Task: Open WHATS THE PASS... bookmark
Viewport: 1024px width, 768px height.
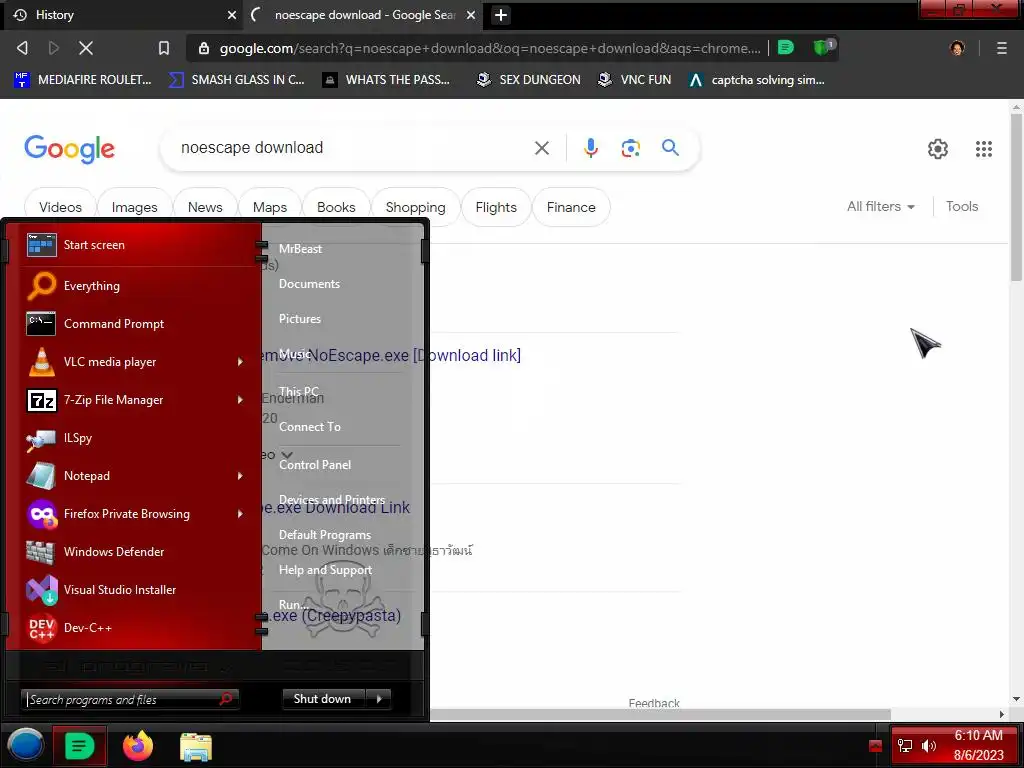Action: 387,80
